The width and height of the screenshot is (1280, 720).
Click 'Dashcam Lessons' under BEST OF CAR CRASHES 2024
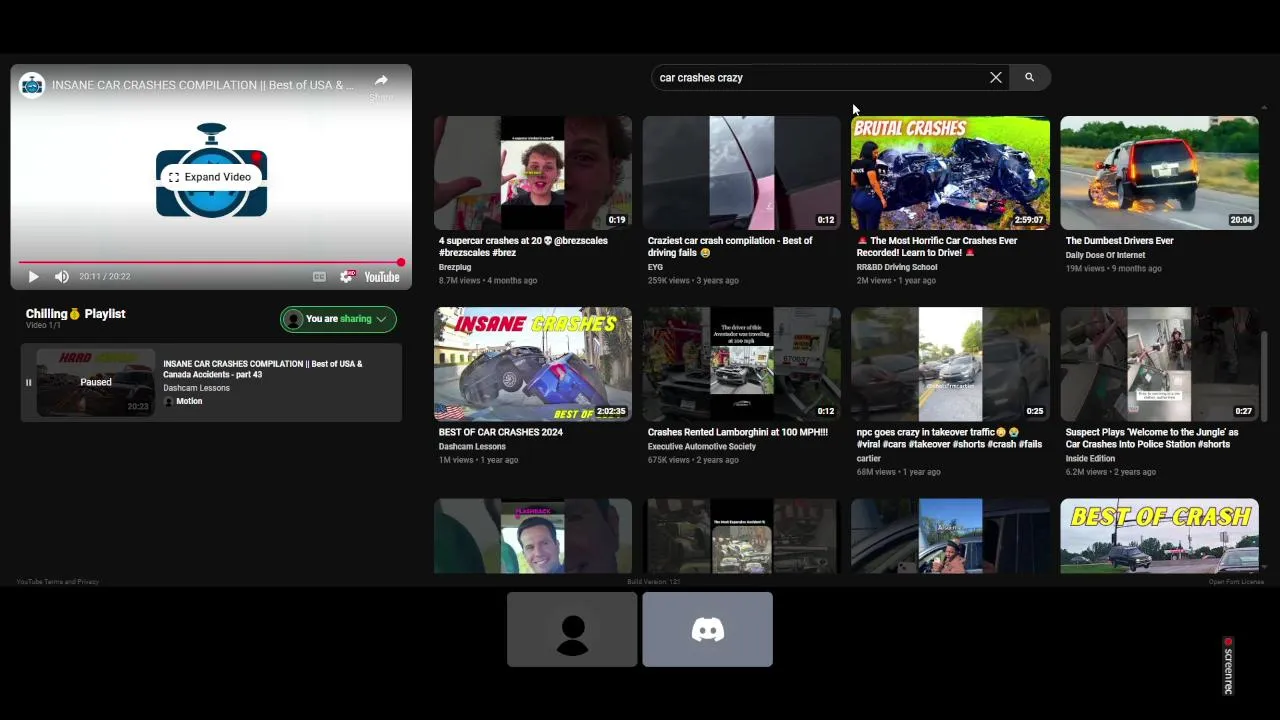point(472,446)
